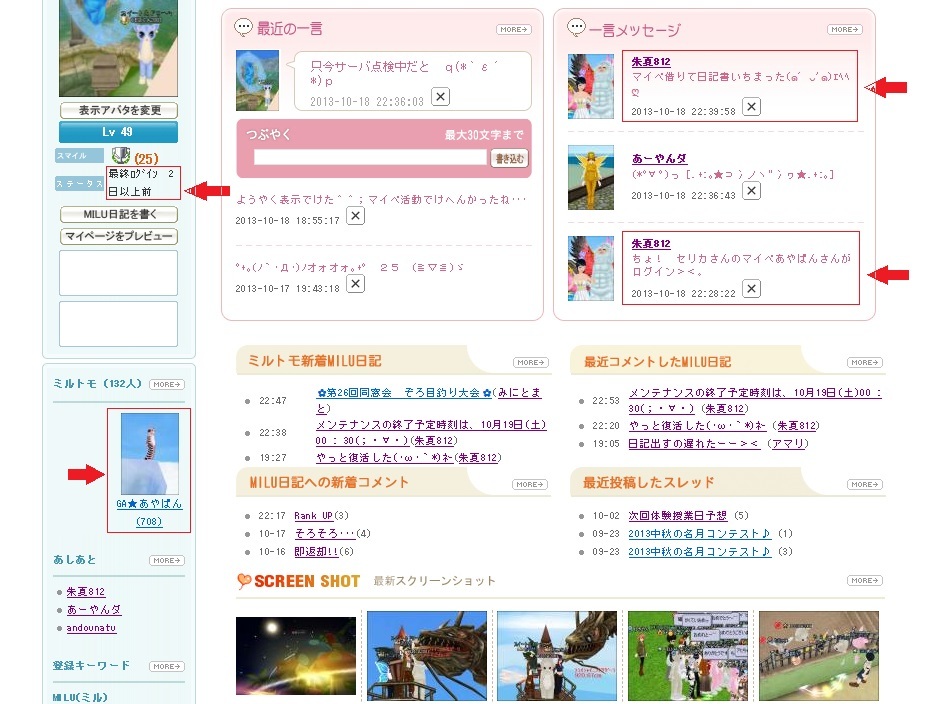Click the smile badge icon beside (25)
The width and height of the screenshot is (936, 704).
click(x=121, y=156)
